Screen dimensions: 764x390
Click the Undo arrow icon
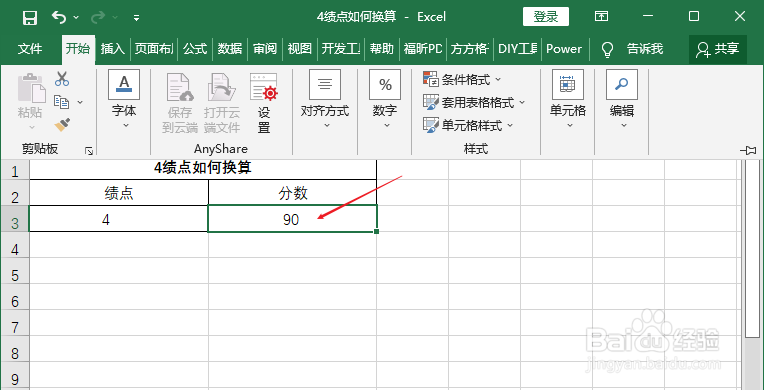(58, 17)
